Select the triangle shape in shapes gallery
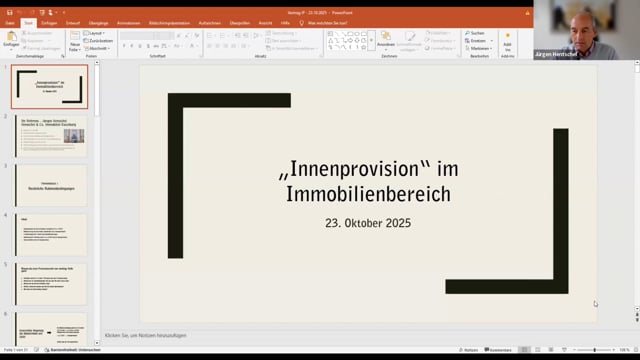The width and height of the screenshot is (640, 360). click(x=331, y=41)
